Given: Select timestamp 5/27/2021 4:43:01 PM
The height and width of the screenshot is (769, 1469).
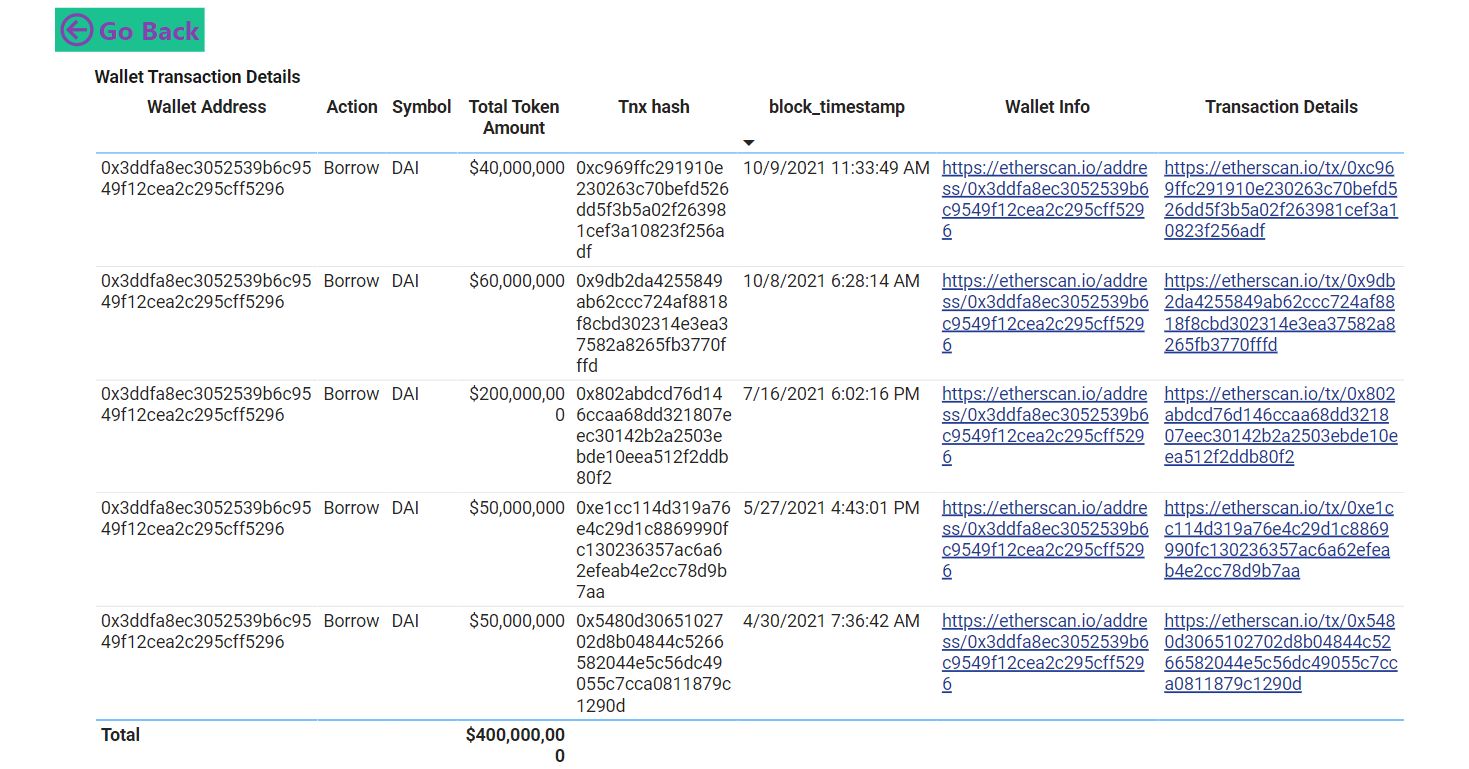Looking at the screenshot, I should [831, 508].
